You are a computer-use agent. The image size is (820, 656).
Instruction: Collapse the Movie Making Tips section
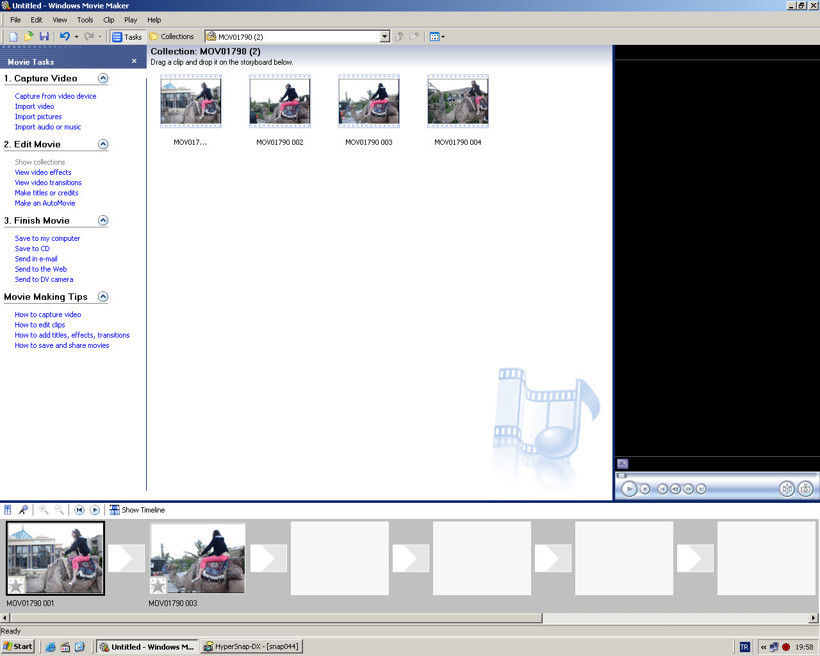click(103, 297)
